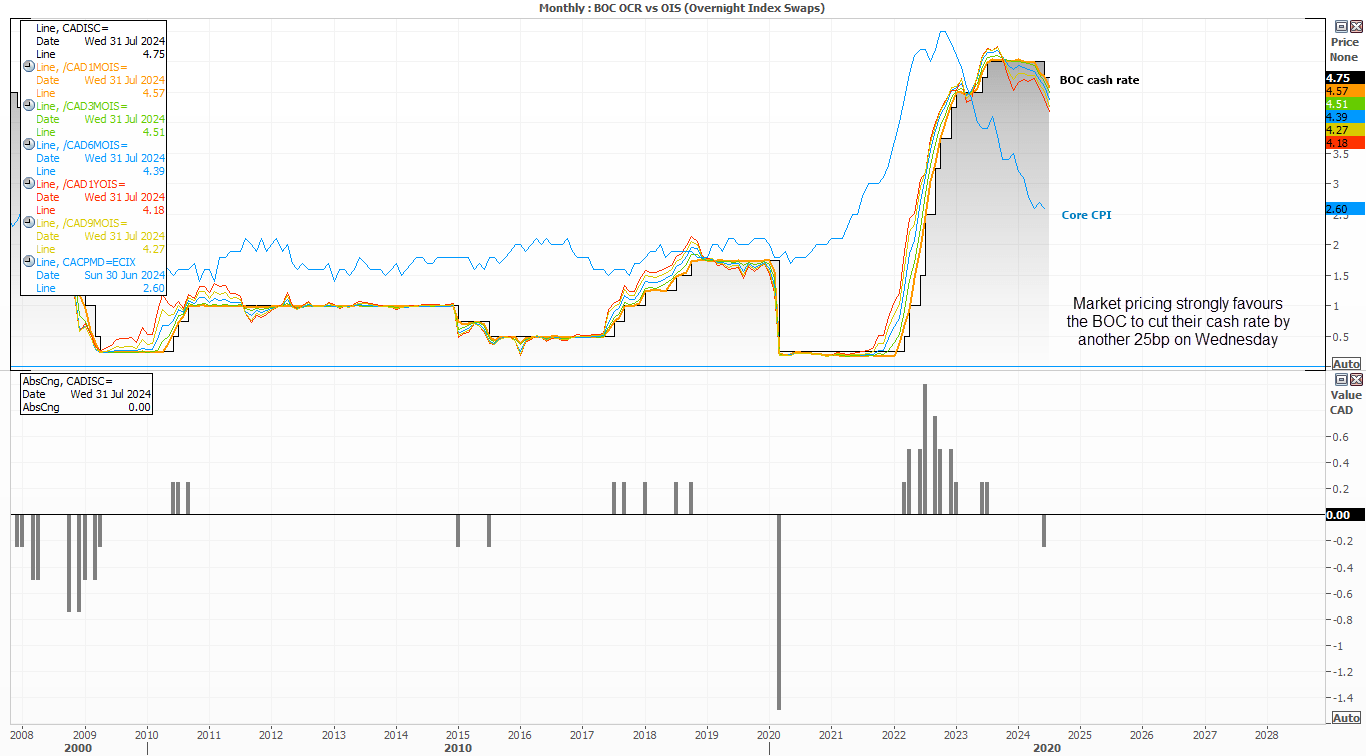
Task: Click the clock icon beside /CAD1MOIS= legend
Action: 28,67
